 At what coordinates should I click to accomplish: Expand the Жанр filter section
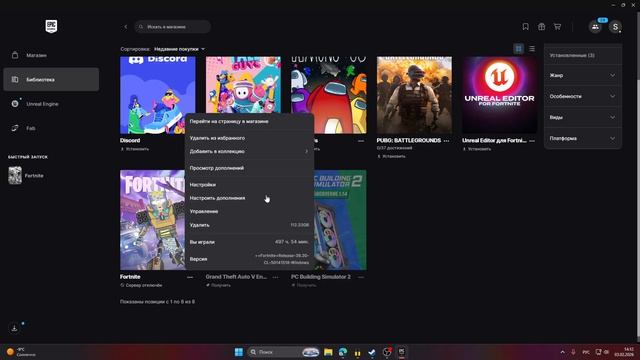tap(583, 75)
